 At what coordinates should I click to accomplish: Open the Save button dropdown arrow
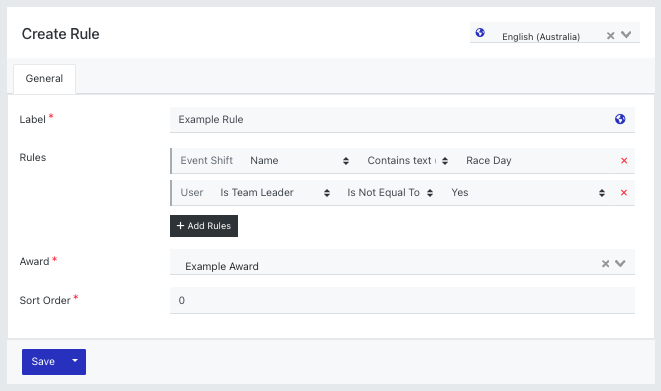pyautogui.click(x=75, y=361)
